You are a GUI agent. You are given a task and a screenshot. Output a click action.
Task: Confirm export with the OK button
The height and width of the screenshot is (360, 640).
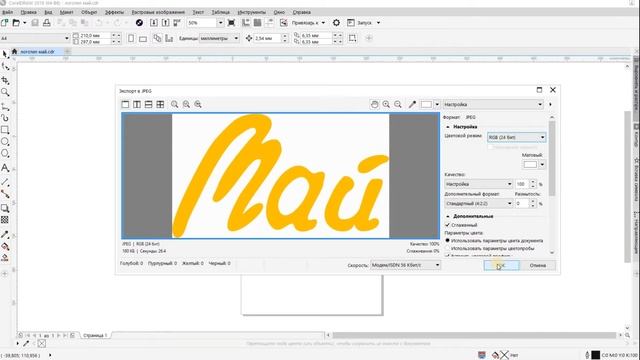[x=502, y=265]
